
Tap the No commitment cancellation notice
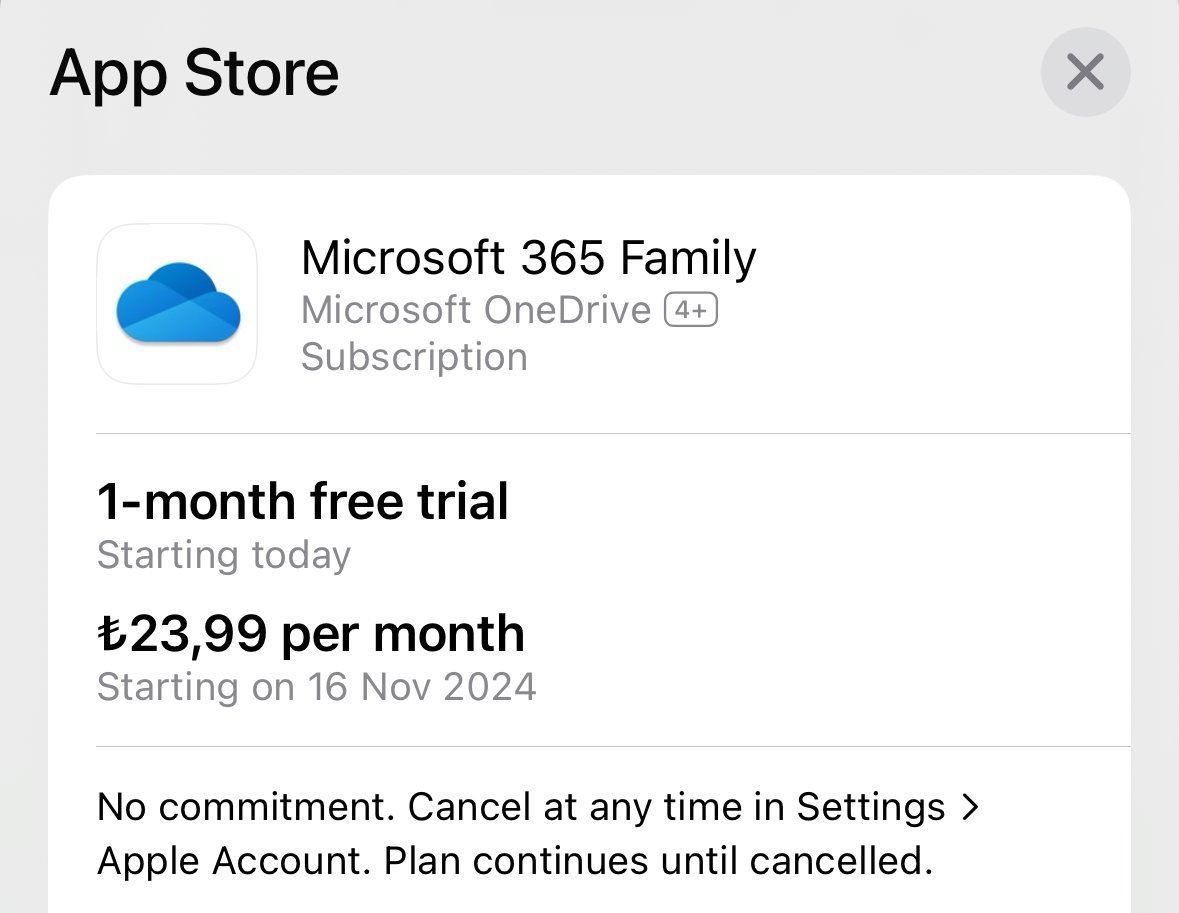tap(538, 833)
